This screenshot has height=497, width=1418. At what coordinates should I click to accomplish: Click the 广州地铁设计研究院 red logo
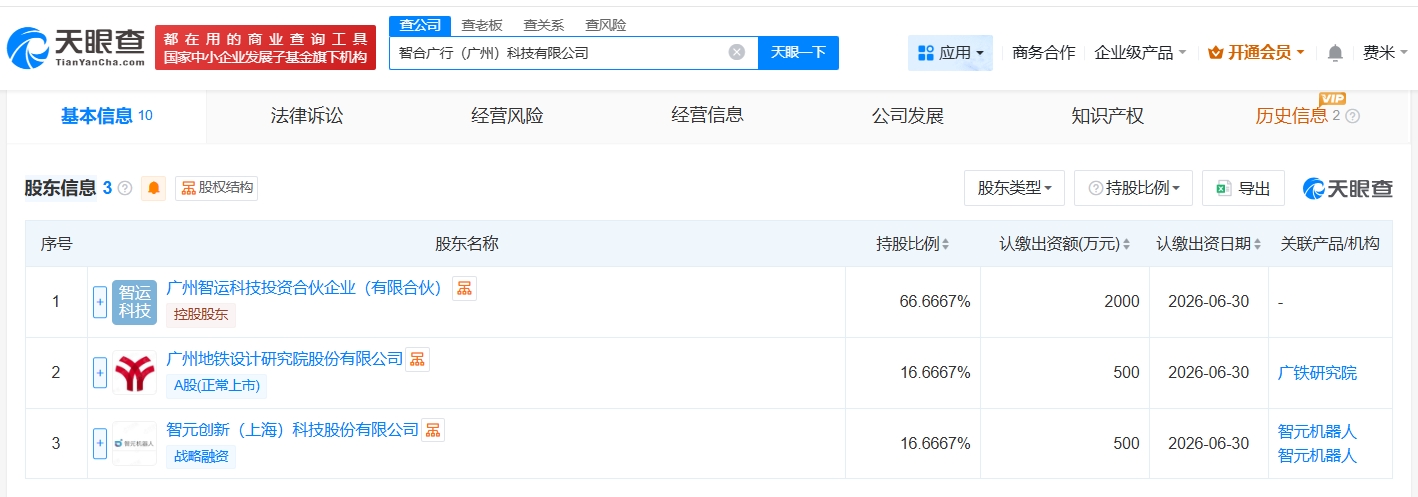pyautogui.click(x=134, y=373)
